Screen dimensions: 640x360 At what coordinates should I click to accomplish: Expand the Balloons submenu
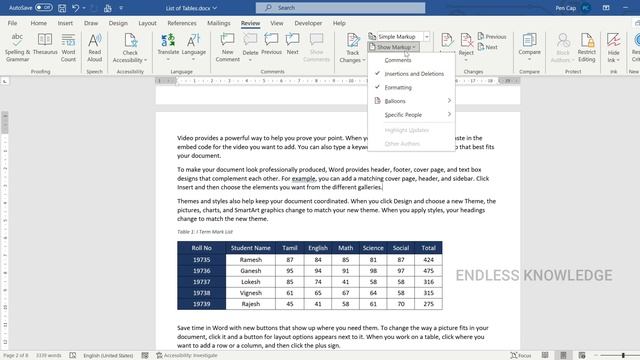(x=411, y=101)
